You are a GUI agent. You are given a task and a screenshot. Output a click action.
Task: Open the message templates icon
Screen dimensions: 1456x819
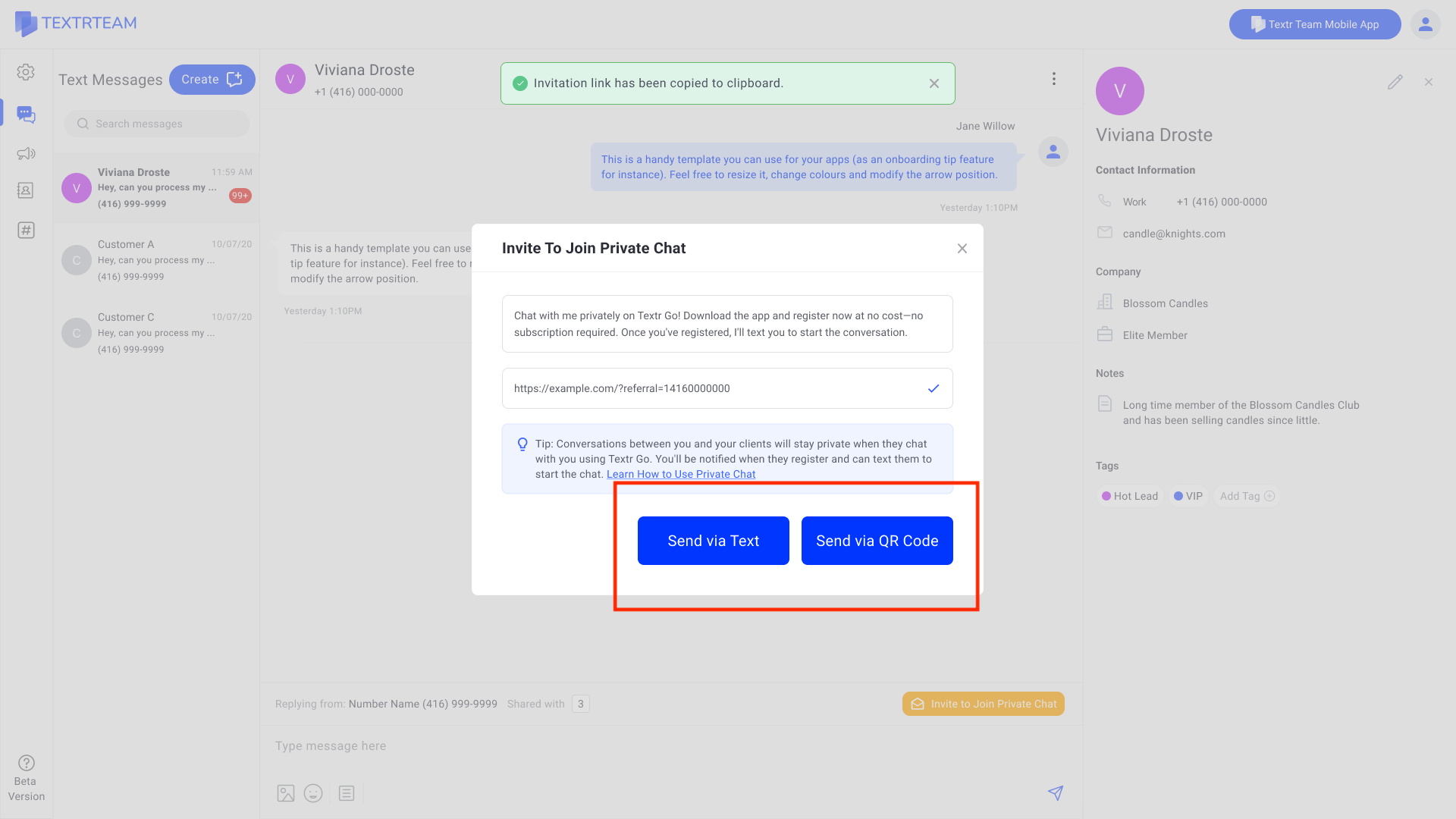(347, 793)
